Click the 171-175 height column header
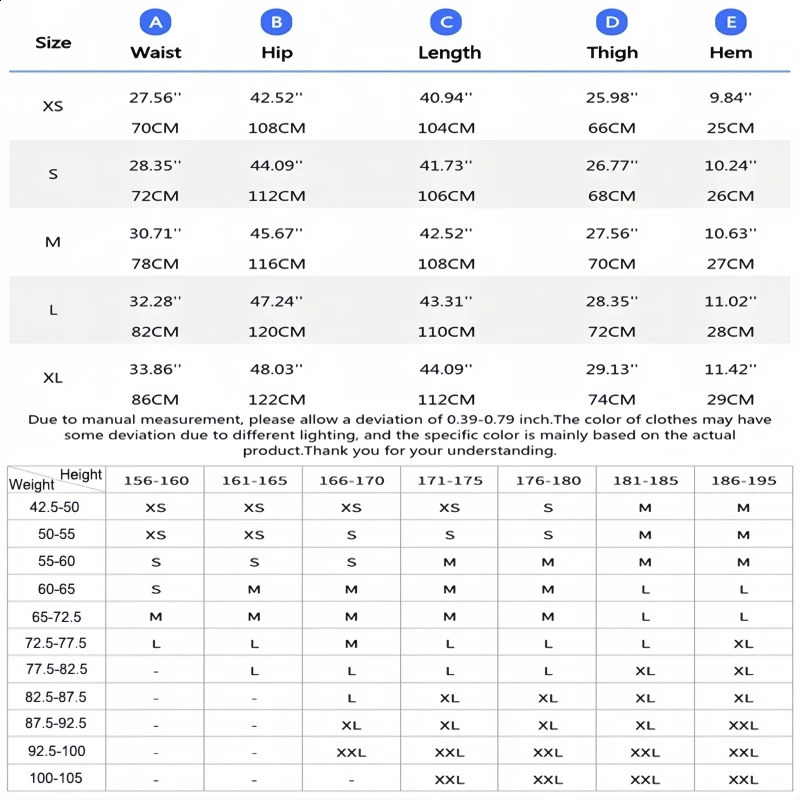 (449, 481)
